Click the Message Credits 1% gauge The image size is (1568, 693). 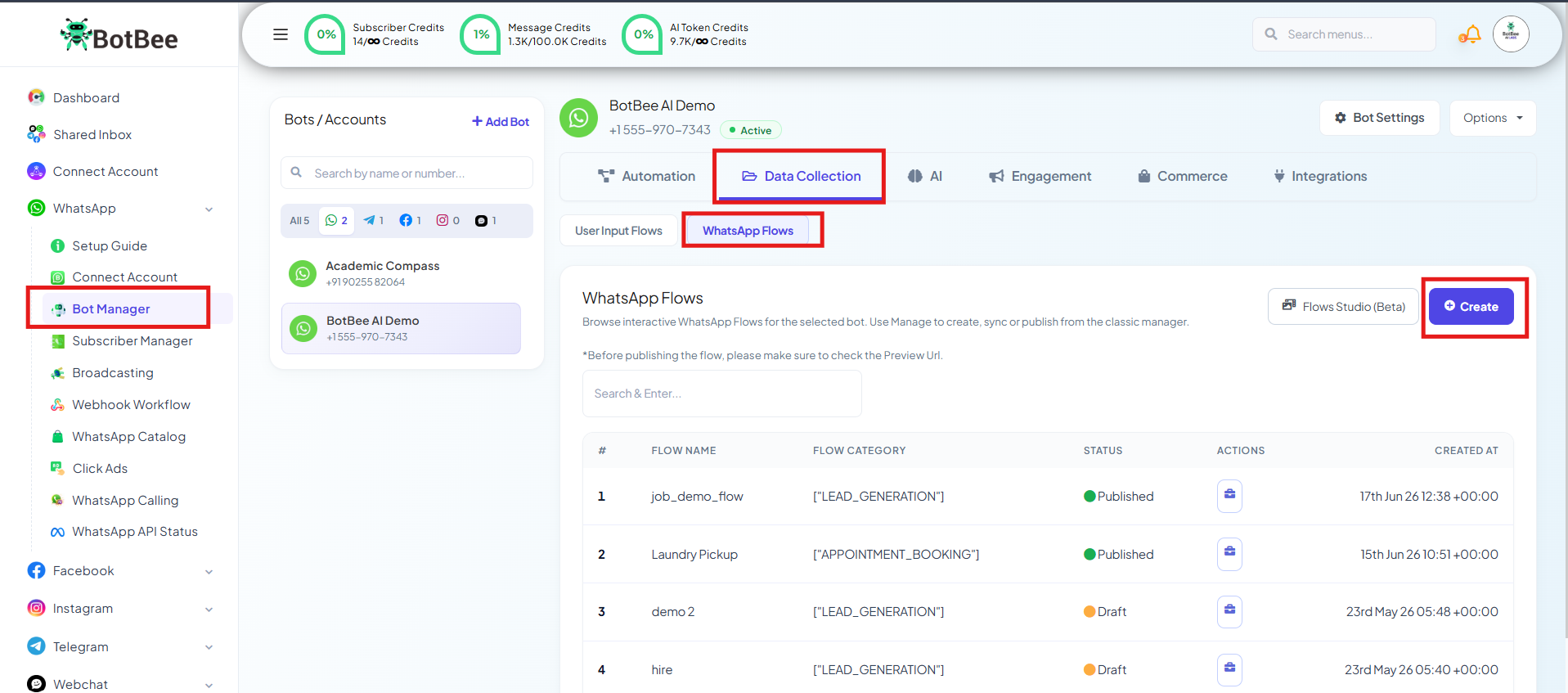click(481, 34)
